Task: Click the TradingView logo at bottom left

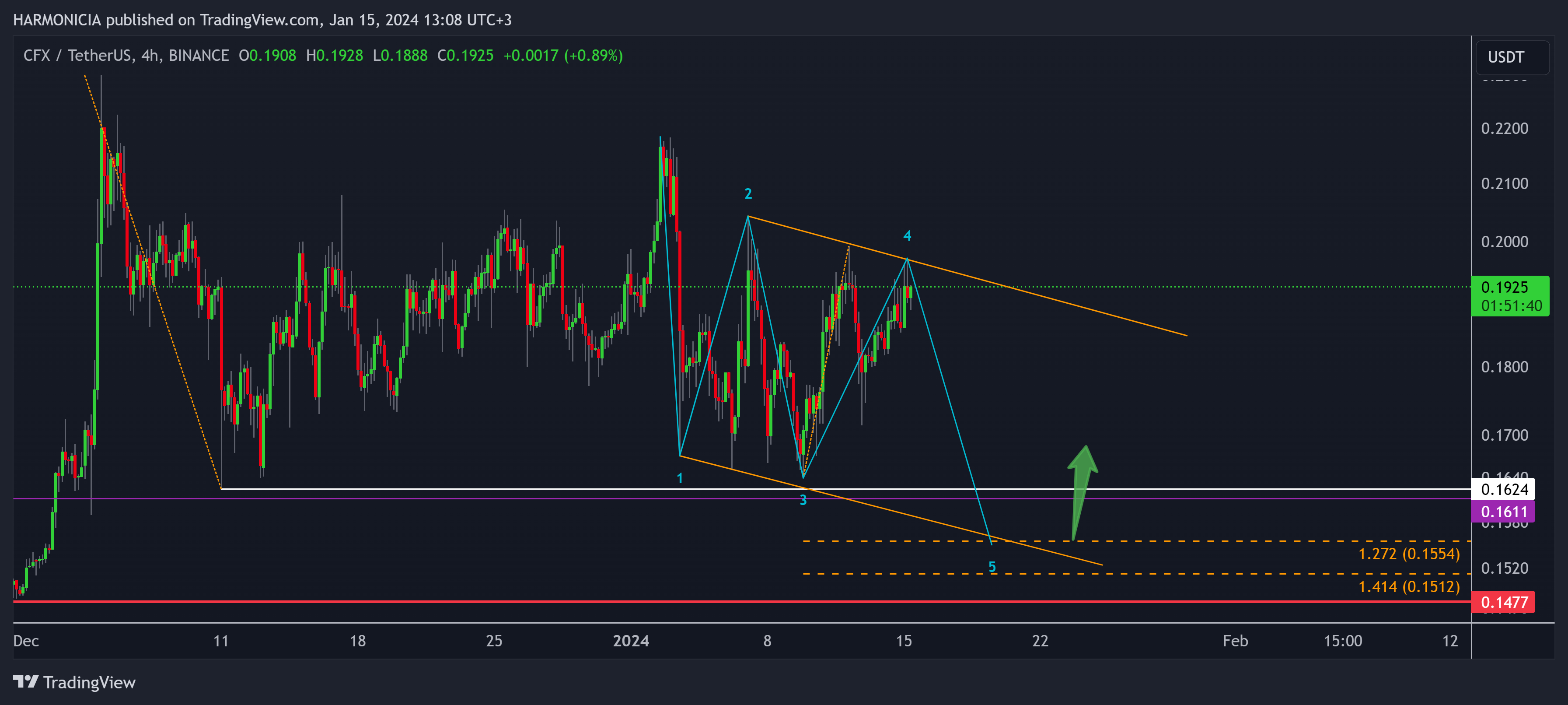Action: click(x=74, y=683)
